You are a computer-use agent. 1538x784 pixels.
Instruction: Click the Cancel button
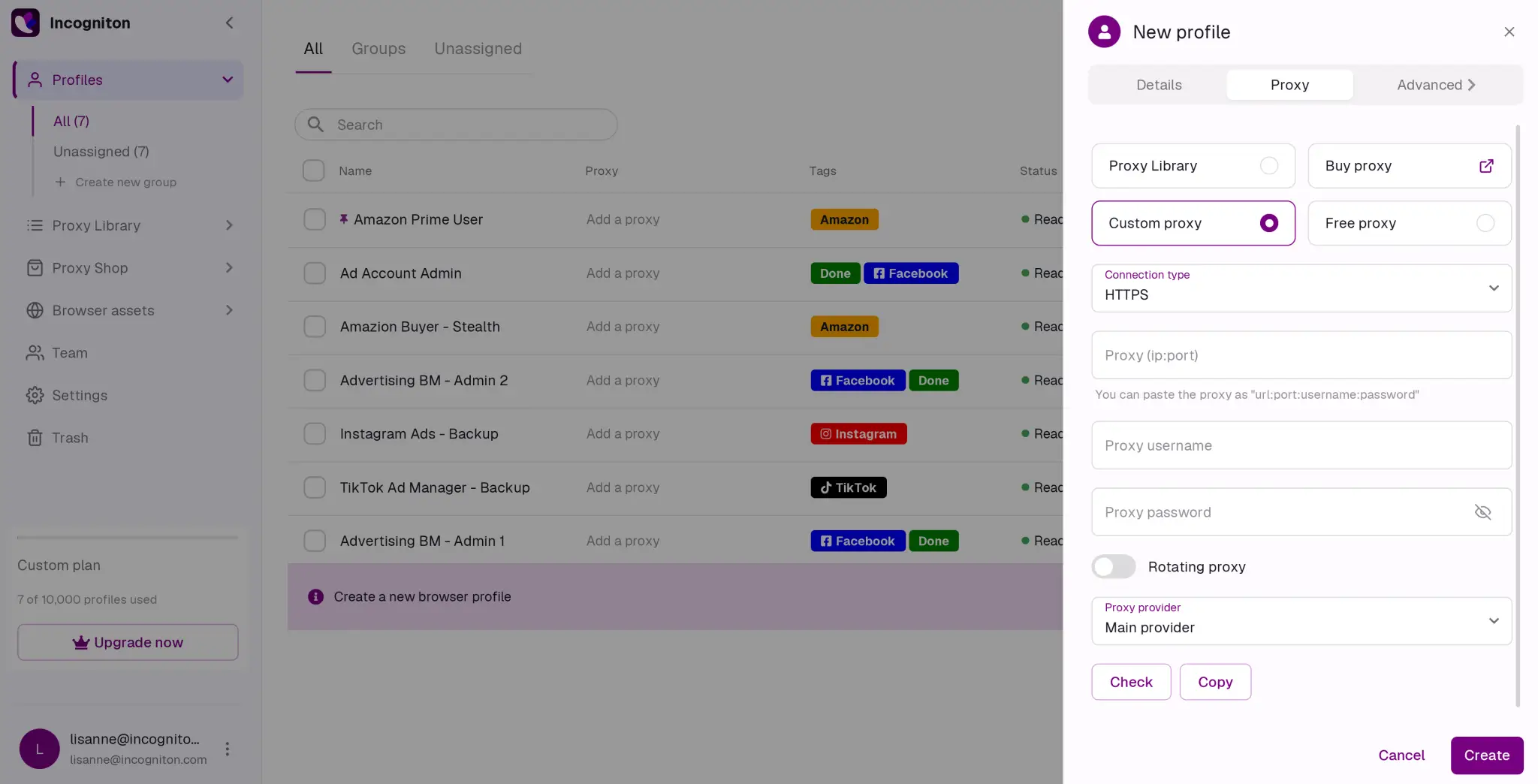1401,755
